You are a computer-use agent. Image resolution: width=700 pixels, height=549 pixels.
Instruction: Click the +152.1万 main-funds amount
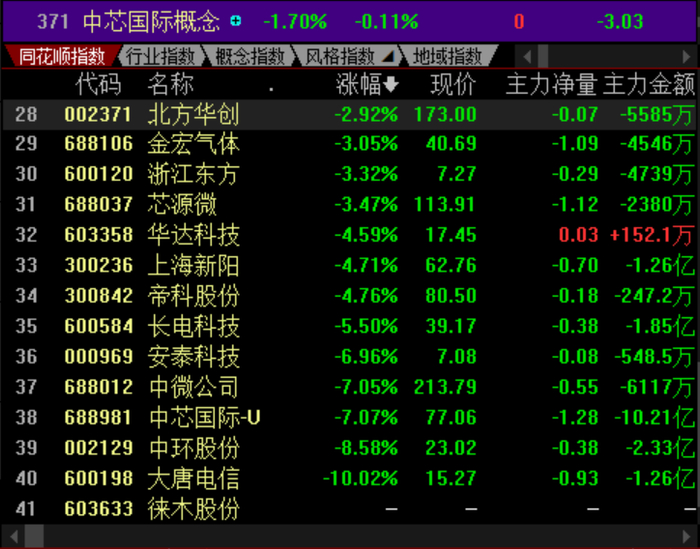tap(651, 235)
